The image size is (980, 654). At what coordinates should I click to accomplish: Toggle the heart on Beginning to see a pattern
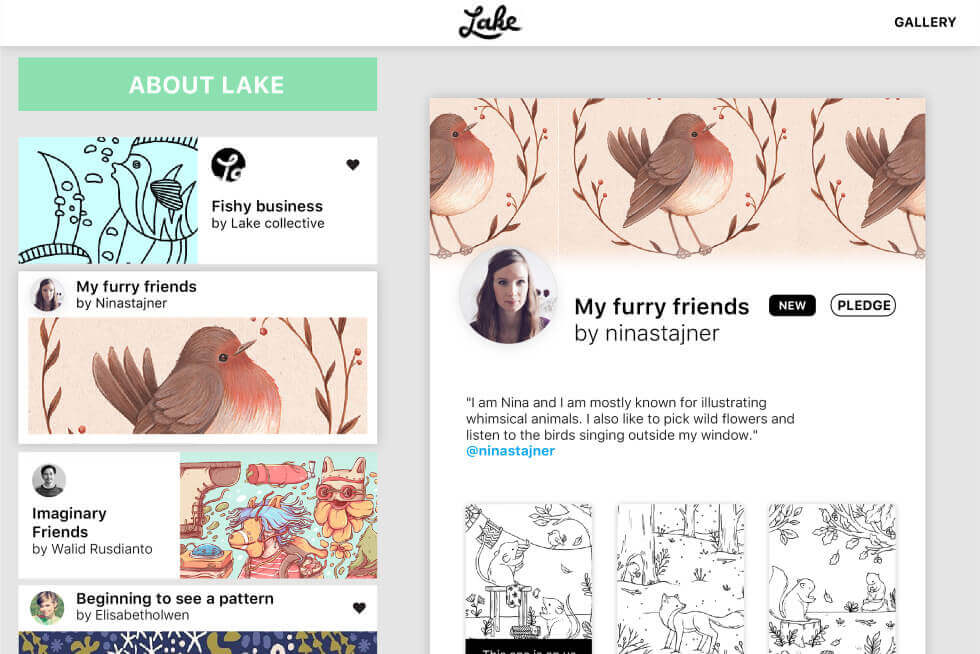pos(359,608)
